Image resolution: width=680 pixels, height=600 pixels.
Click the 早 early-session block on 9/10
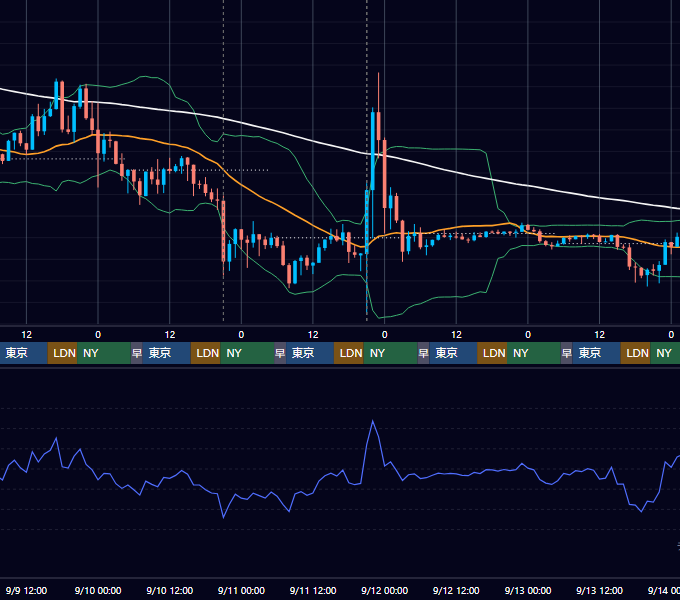(136, 353)
